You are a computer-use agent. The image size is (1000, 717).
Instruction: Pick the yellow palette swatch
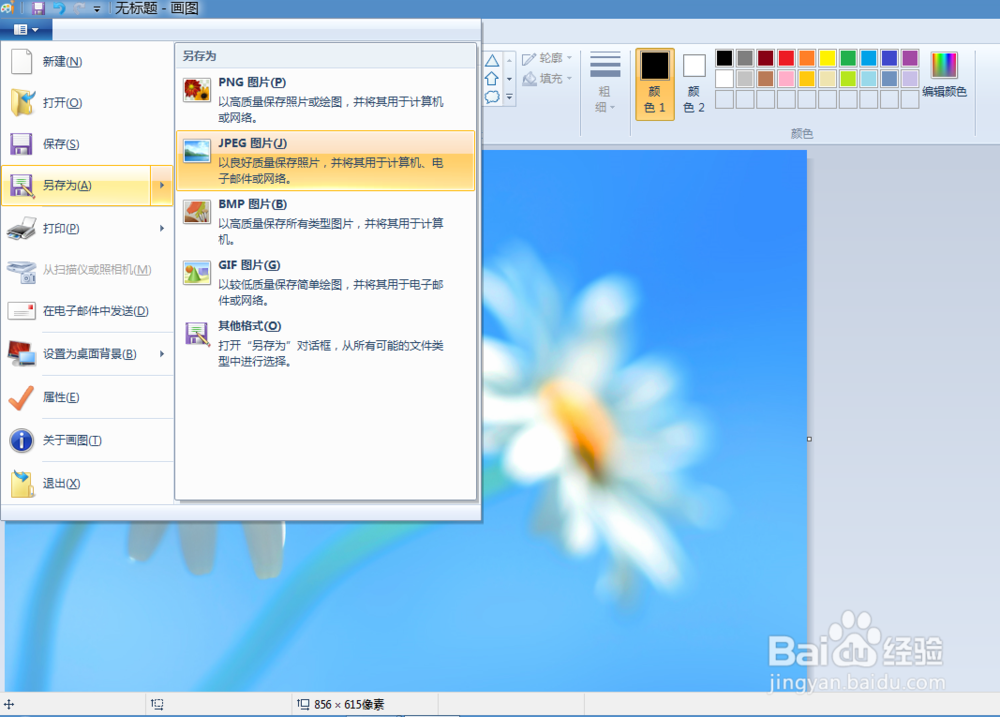[x=827, y=58]
